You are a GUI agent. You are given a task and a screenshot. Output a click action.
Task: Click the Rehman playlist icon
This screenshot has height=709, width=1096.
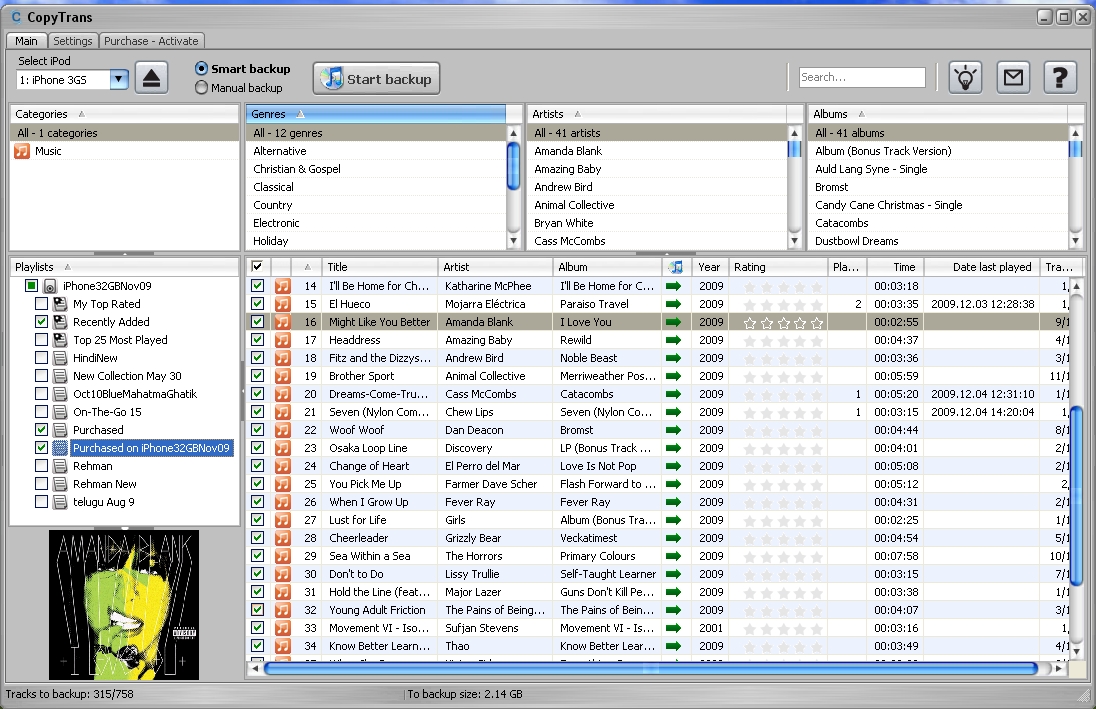click(60, 466)
